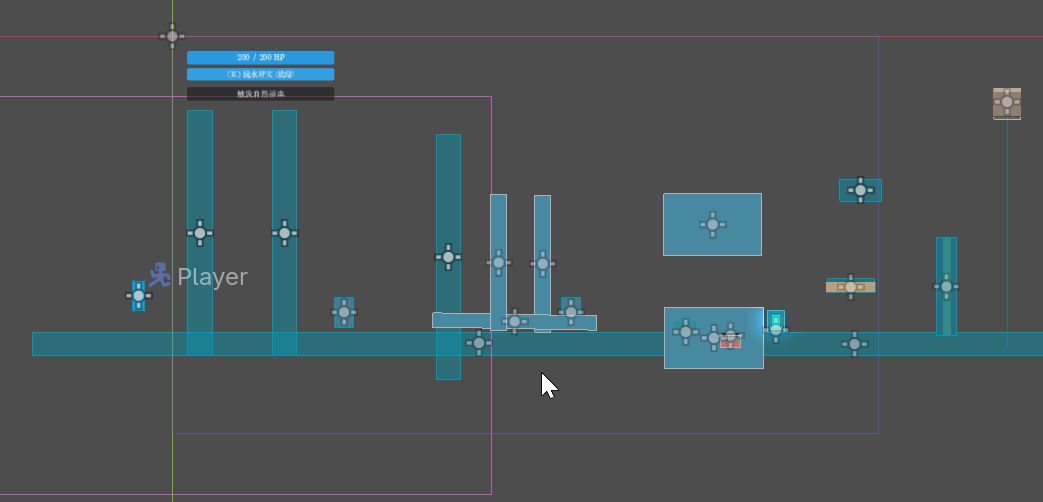Select the second tall teal pillar's pivot gizmo
The image size is (1043, 502).
click(285, 233)
